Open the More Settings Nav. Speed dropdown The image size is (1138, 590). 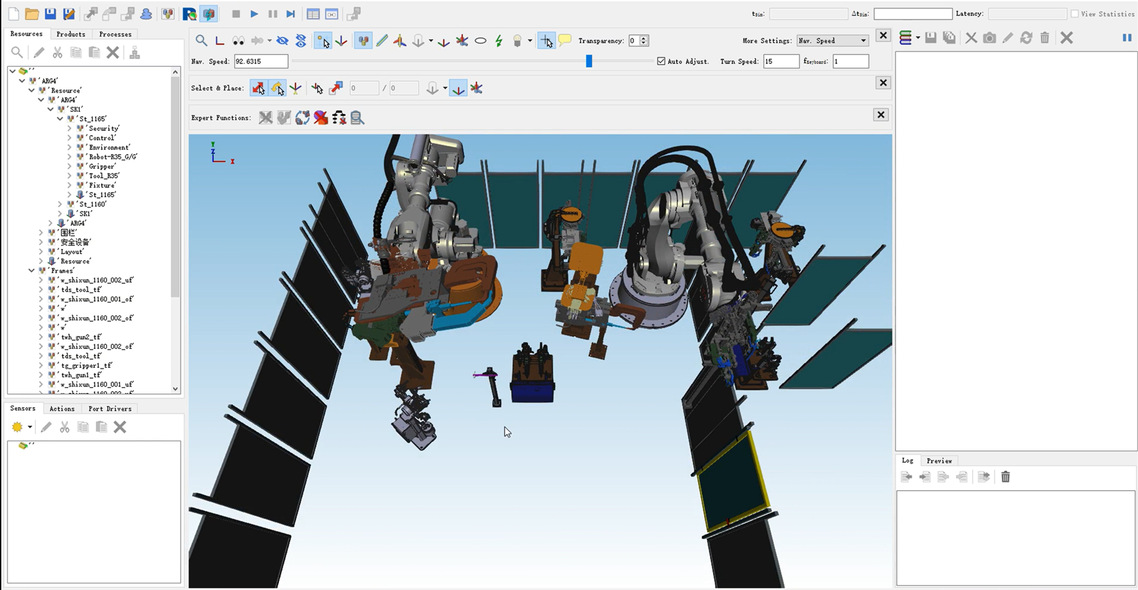(x=832, y=41)
